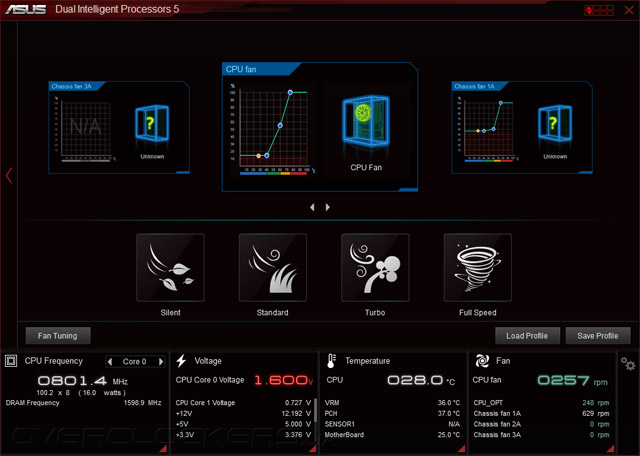
Task: Open the settings gears icon
Action: [628, 363]
